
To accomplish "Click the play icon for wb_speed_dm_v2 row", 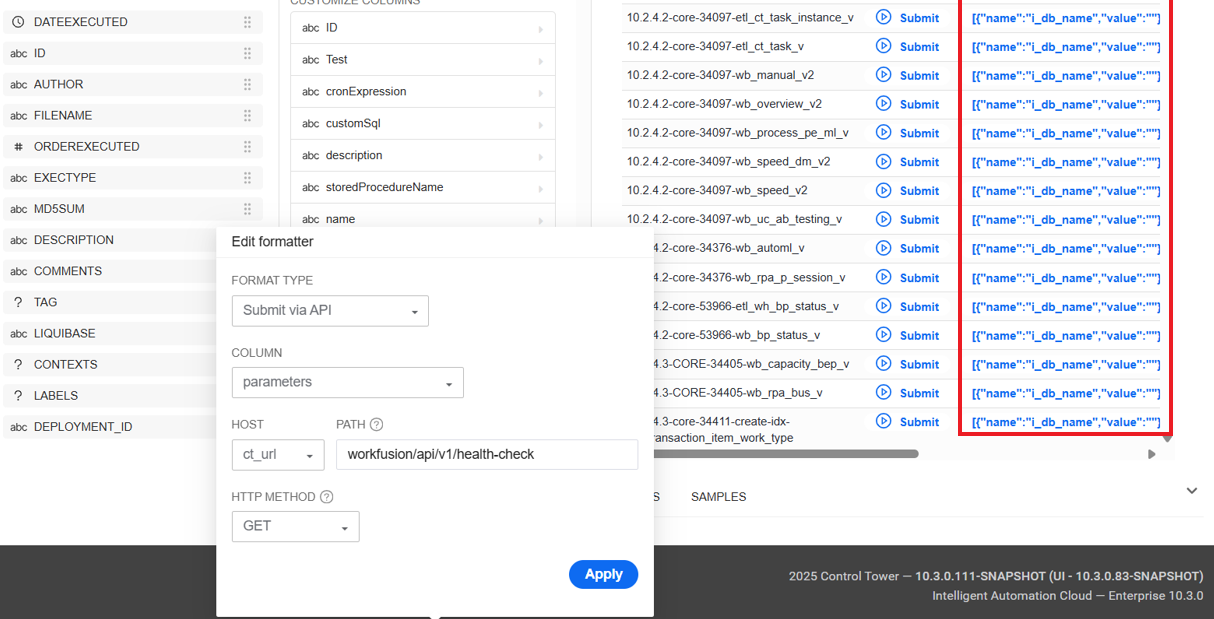I will [x=883, y=161].
